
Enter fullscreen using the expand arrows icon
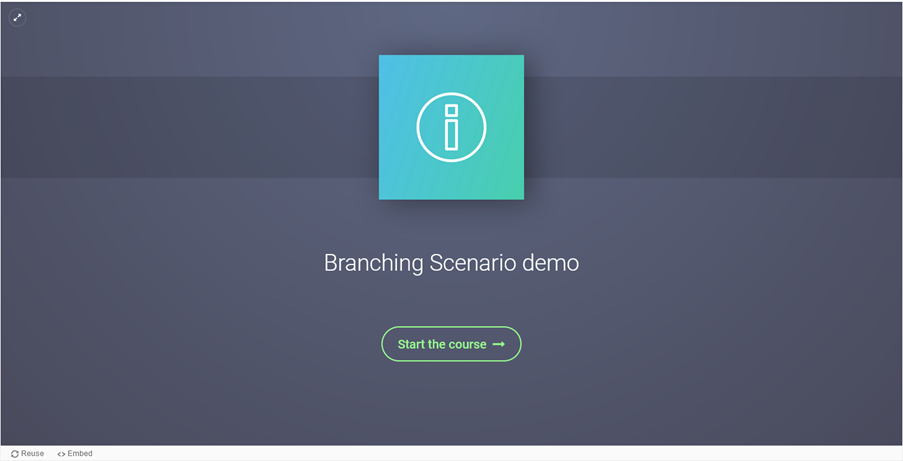pyautogui.click(x=17, y=17)
